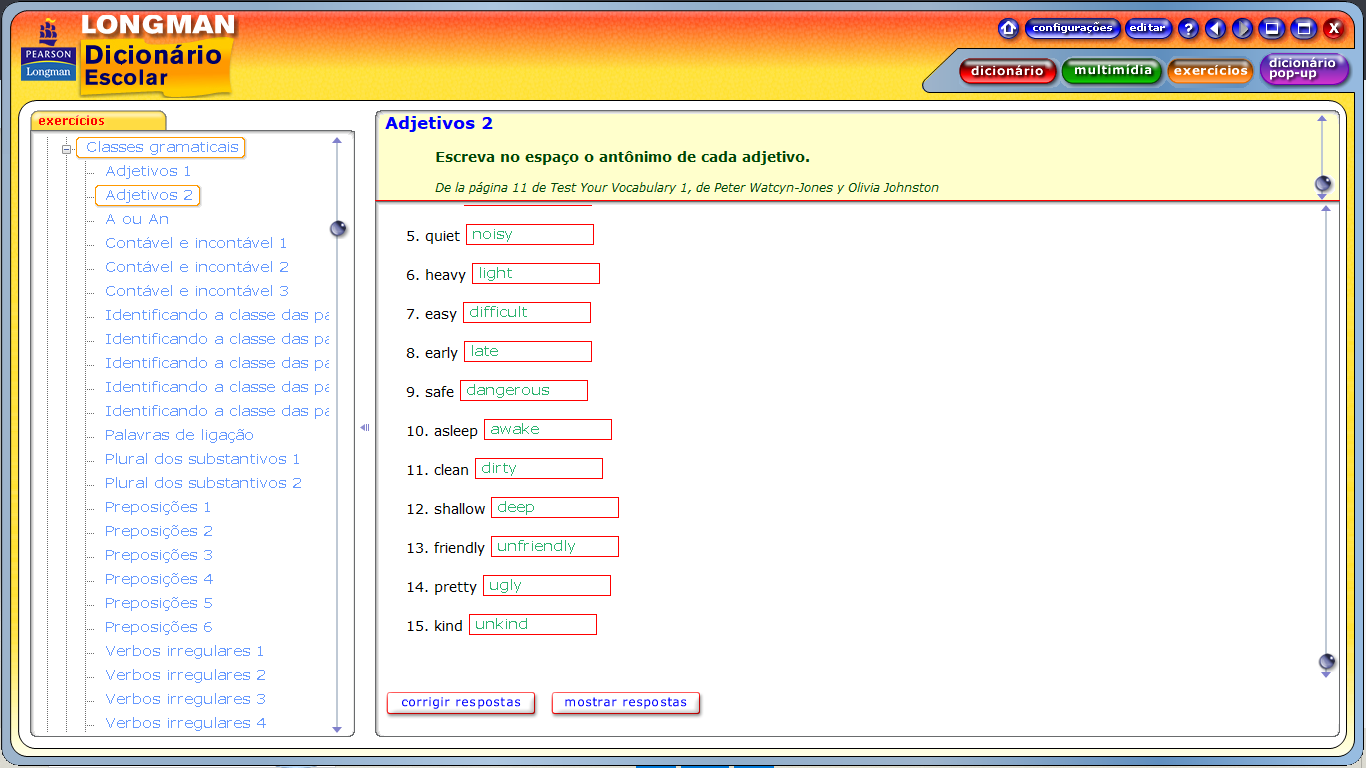Click the answer field for 10. asleep

tap(548, 430)
